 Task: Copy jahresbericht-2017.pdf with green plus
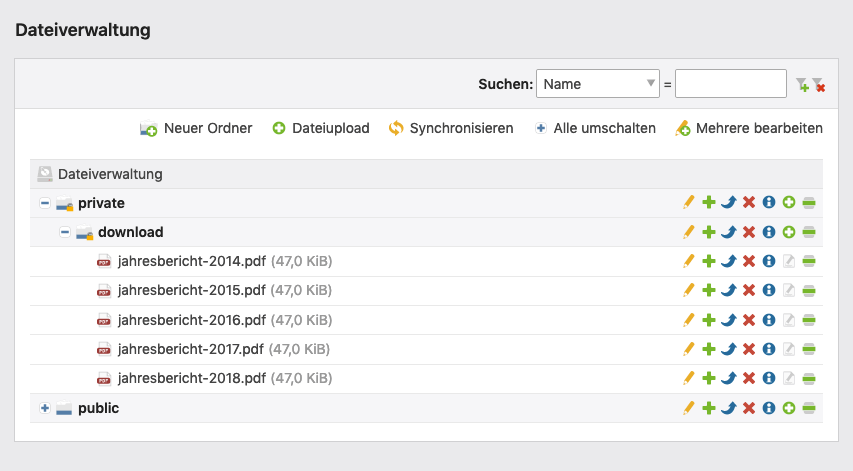pos(709,349)
